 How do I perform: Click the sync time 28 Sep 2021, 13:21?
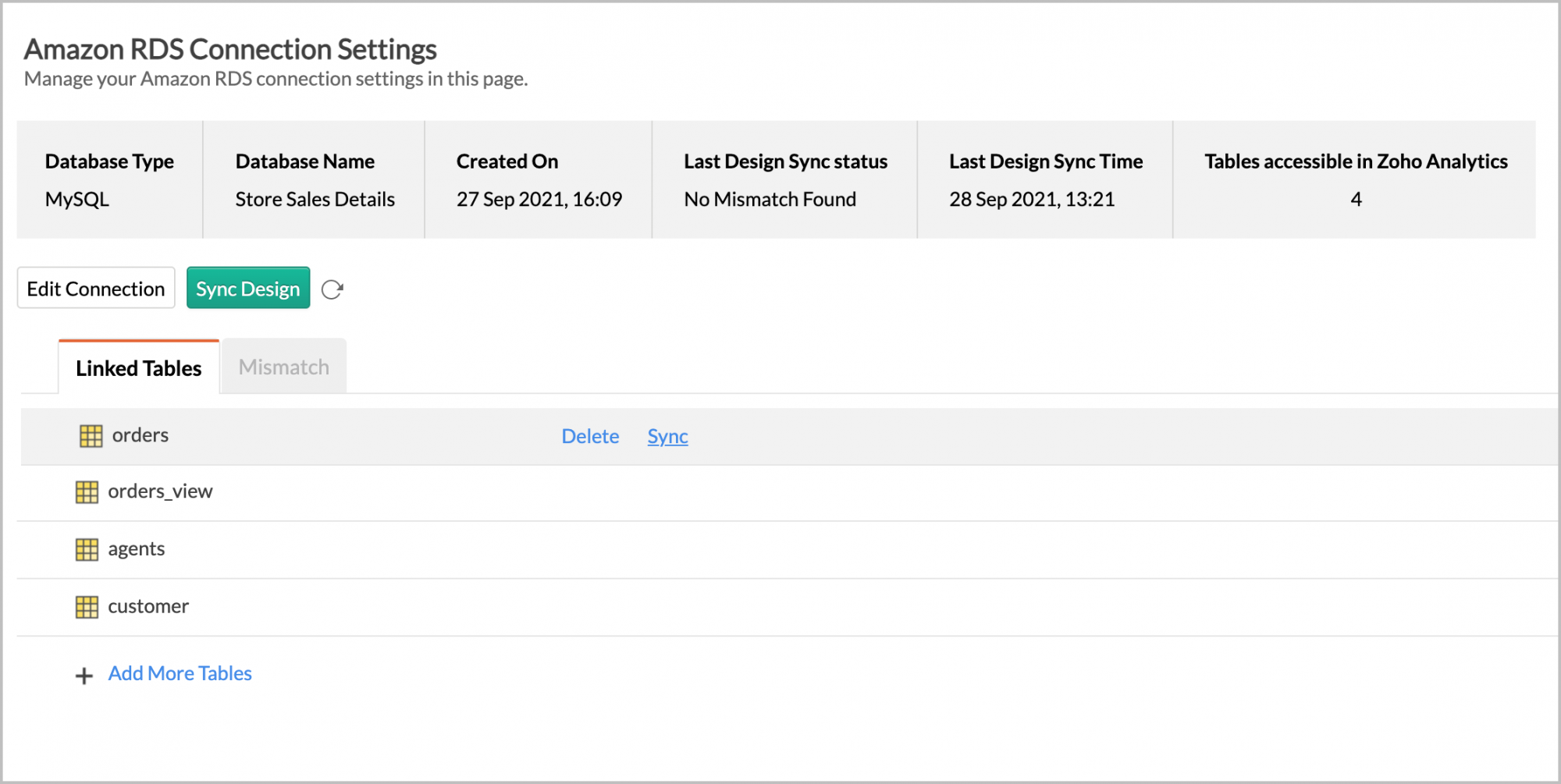[1032, 200]
